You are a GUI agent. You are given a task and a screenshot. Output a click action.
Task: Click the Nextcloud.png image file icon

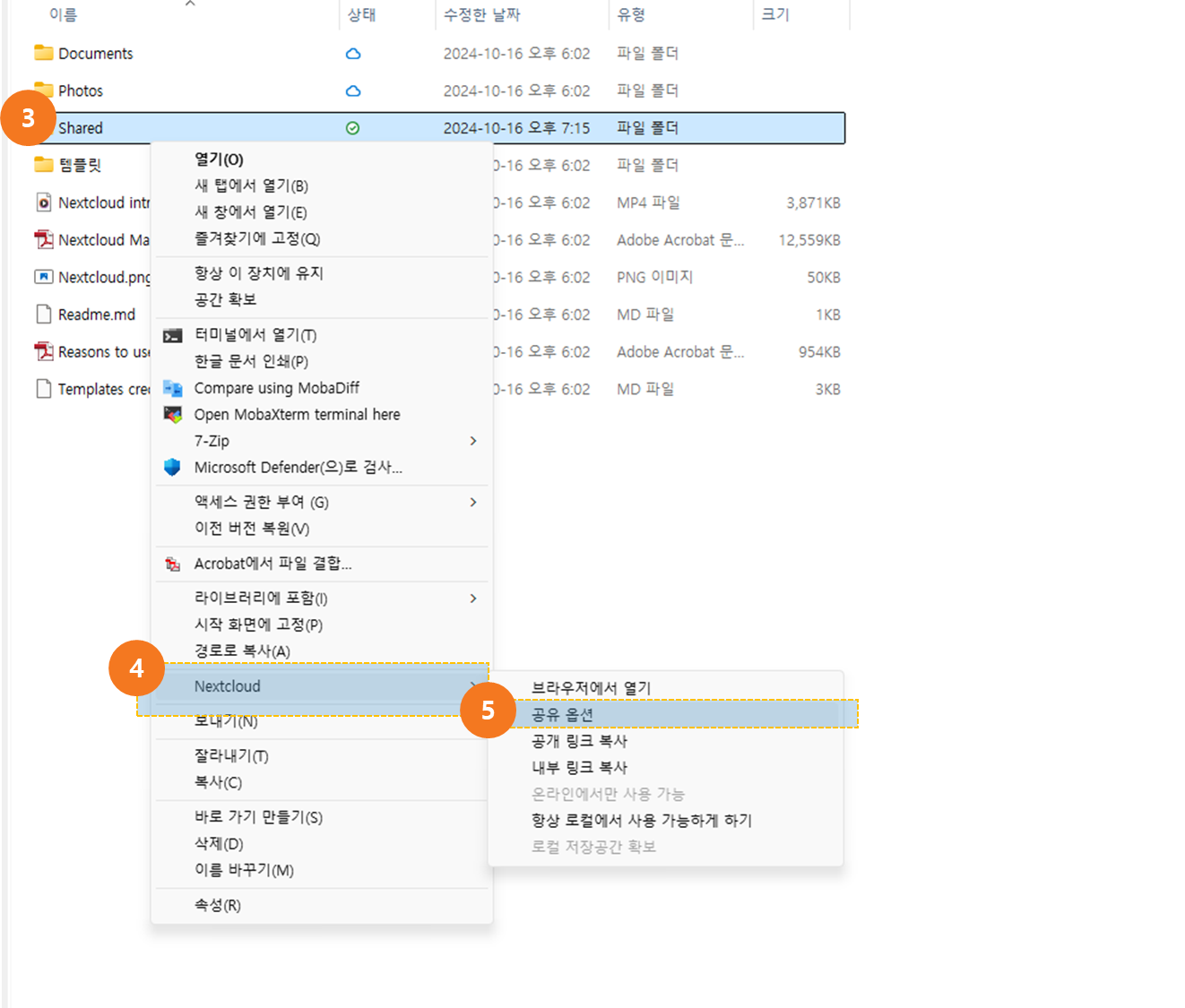43,277
